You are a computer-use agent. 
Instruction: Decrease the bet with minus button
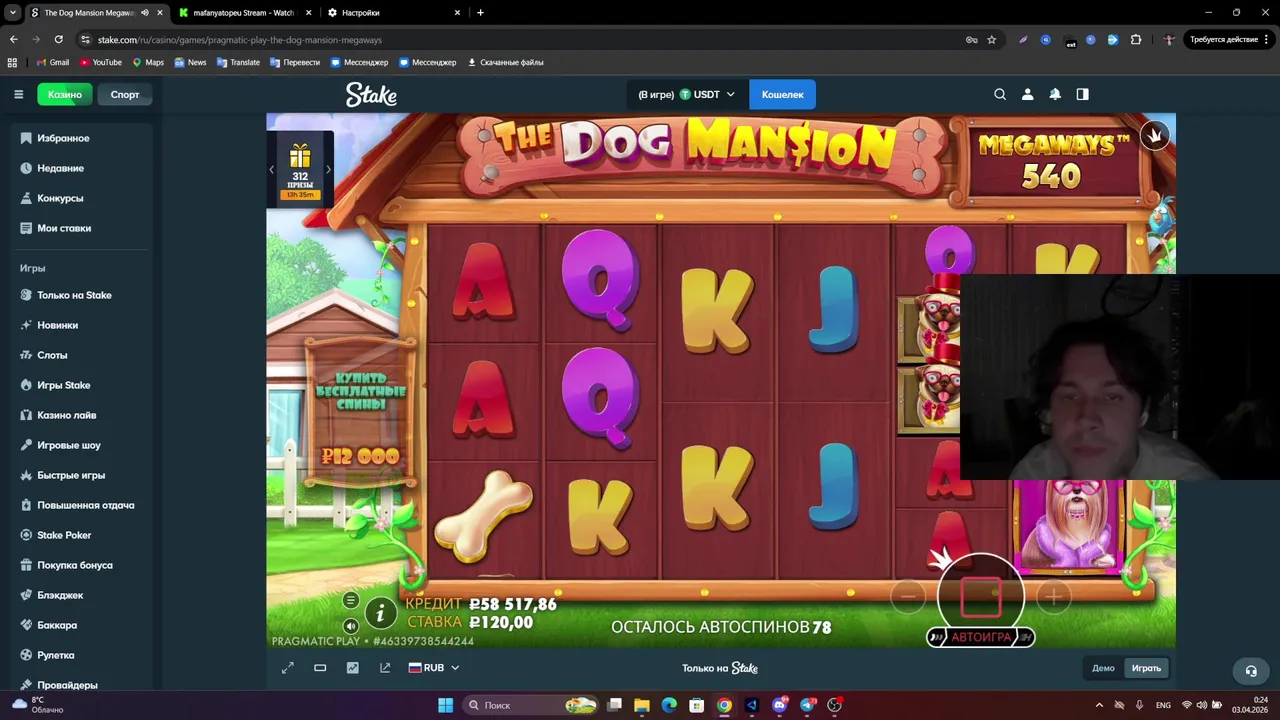(908, 597)
